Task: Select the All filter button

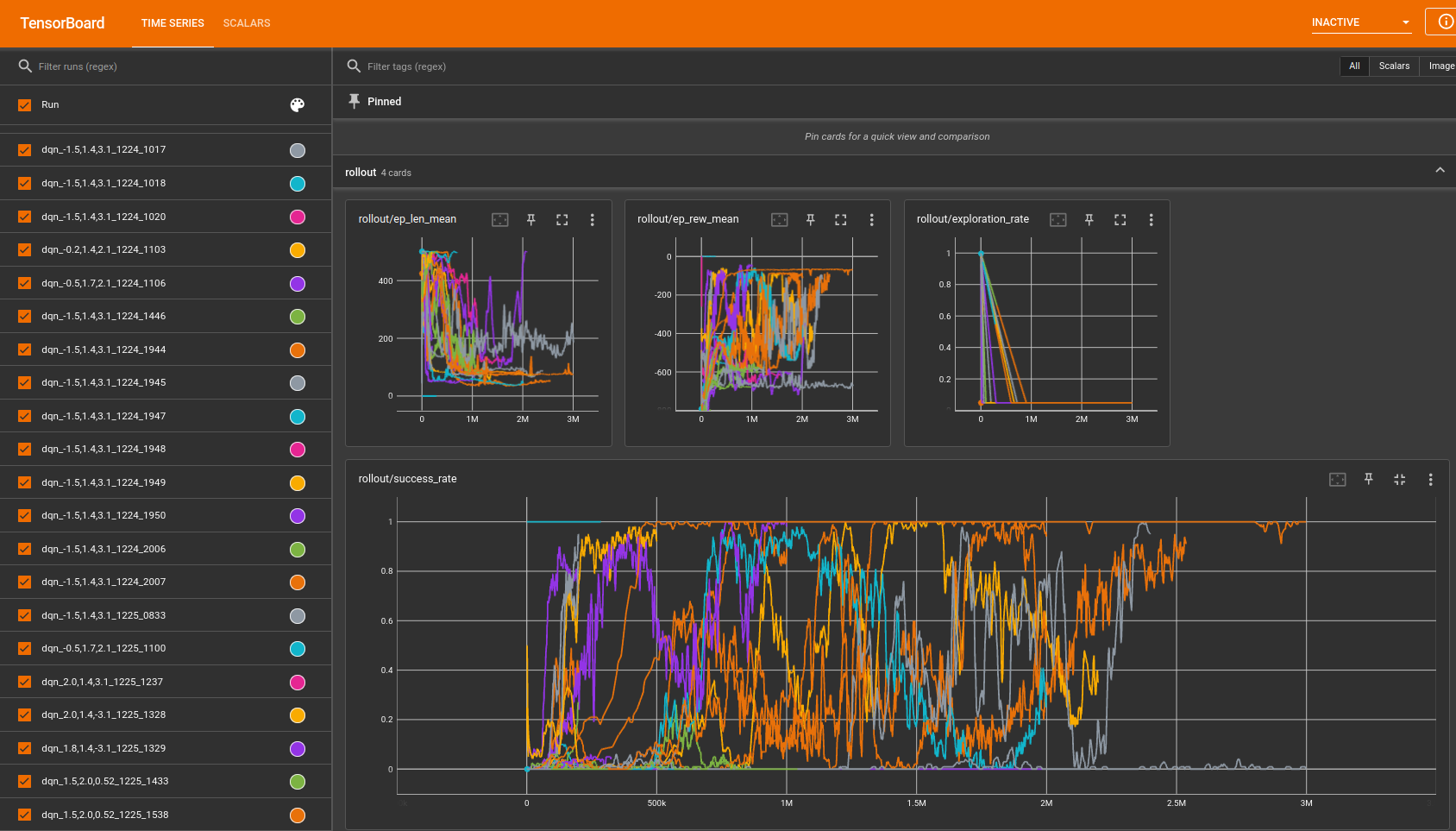Action: click(1354, 66)
